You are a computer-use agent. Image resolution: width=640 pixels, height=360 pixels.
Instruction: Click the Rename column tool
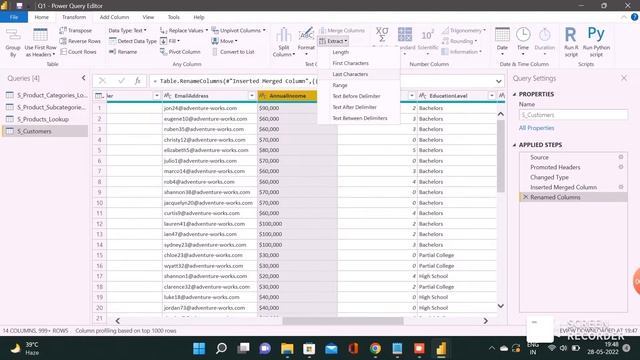coord(123,52)
